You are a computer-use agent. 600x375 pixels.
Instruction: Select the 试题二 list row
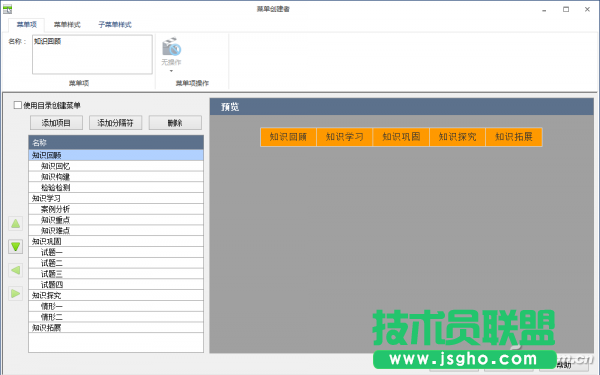coord(116,263)
